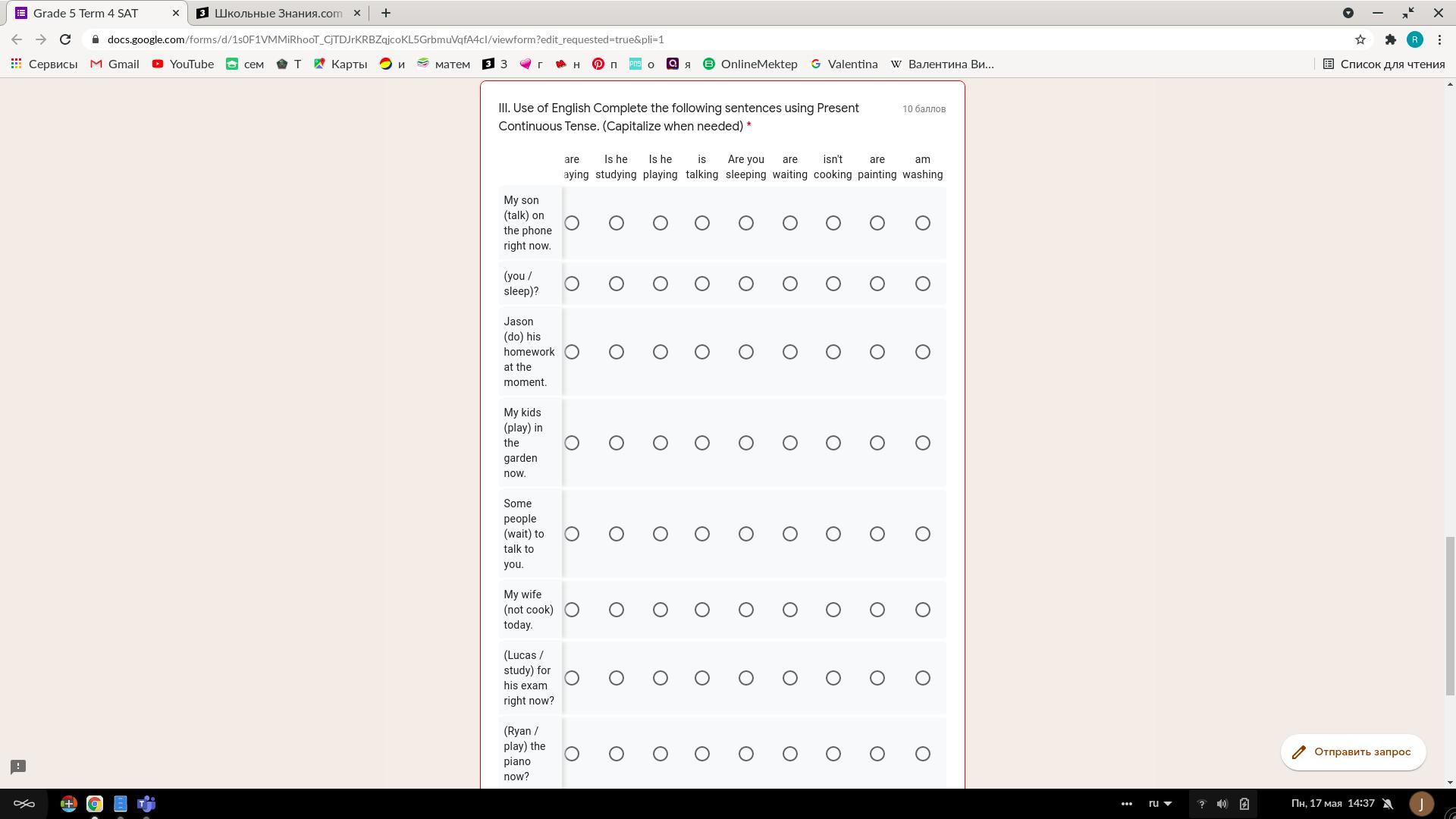
Task: Open the browser extensions puzzle icon
Action: pyautogui.click(x=1391, y=39)
